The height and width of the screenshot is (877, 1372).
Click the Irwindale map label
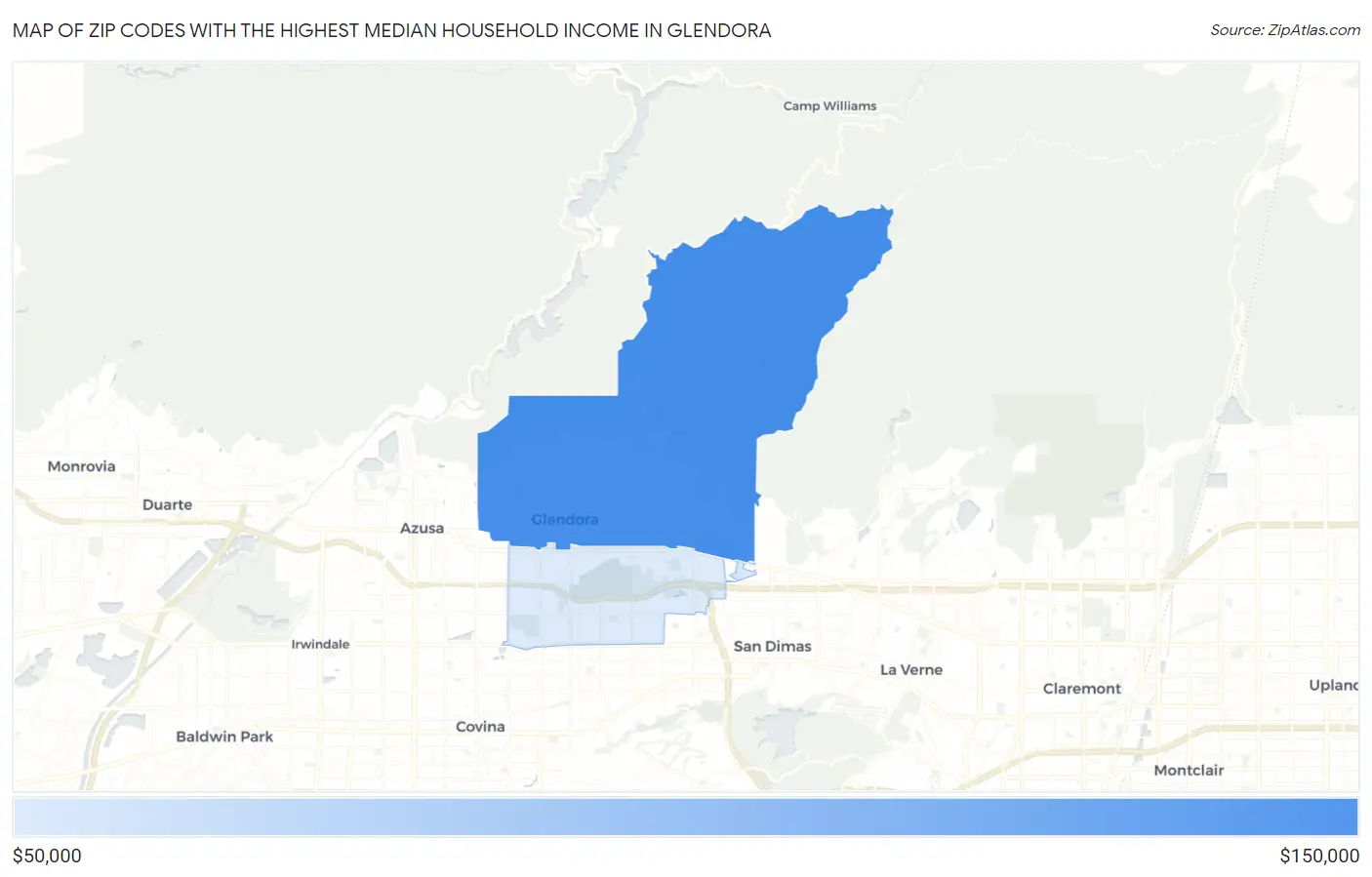[320, 644]
